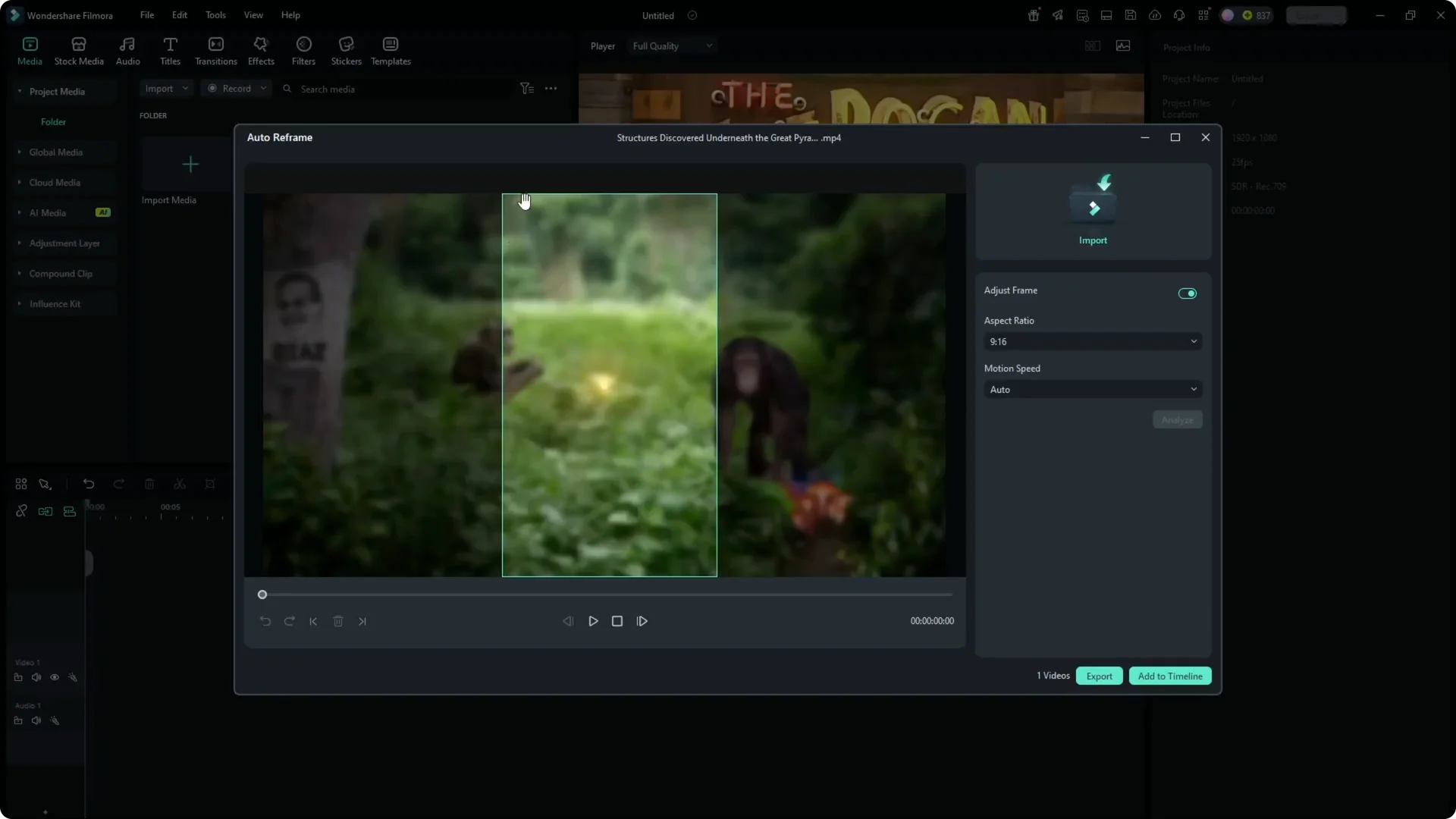Toggle the Adjust Frame switch
The width and height of the screenshot is (1456, 819).
[x=1187, y=293]
